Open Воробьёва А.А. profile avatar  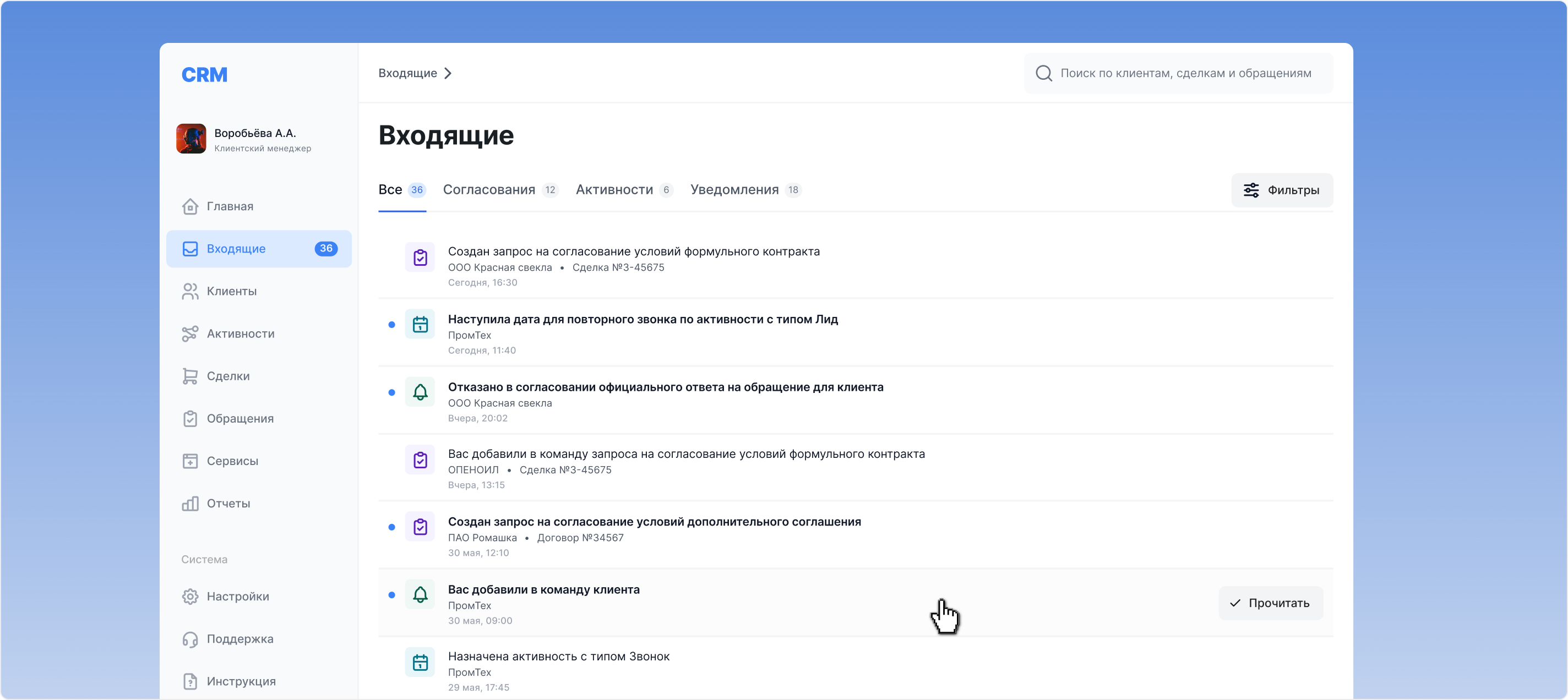pos(191,139)
